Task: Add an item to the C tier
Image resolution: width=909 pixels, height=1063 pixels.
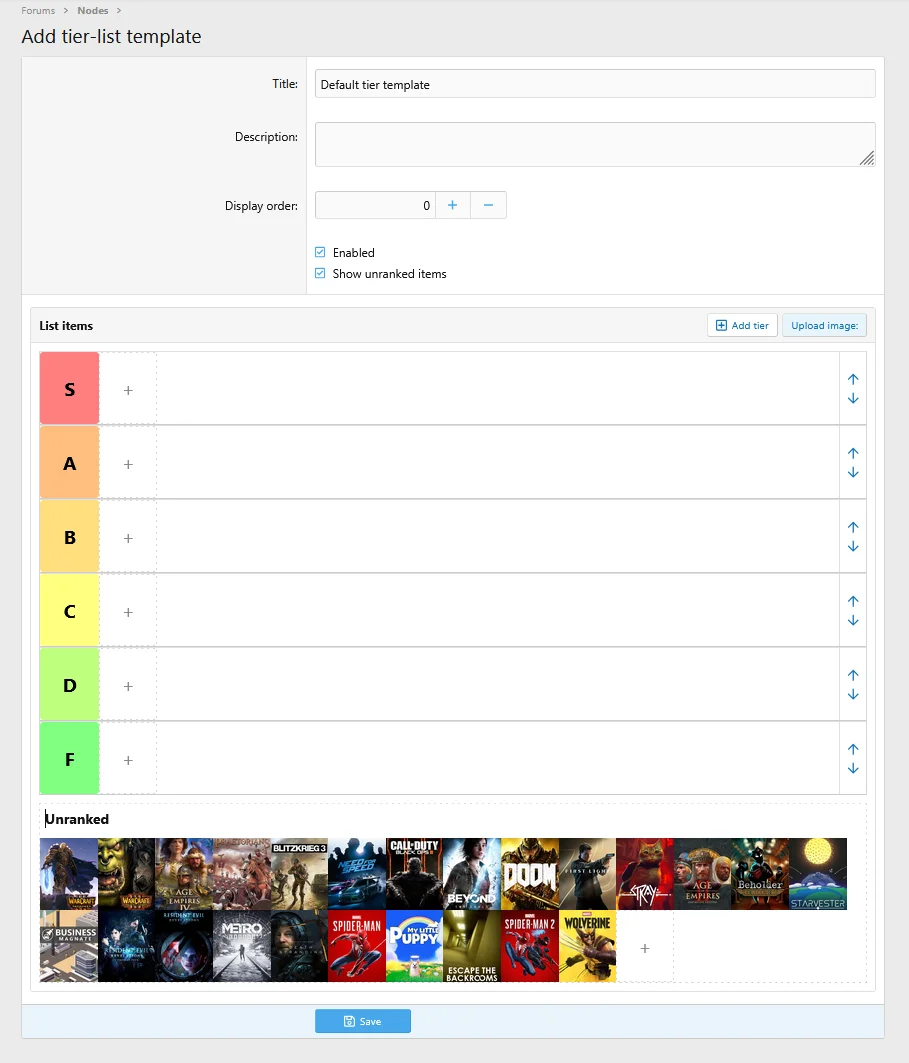Action: 128,611
